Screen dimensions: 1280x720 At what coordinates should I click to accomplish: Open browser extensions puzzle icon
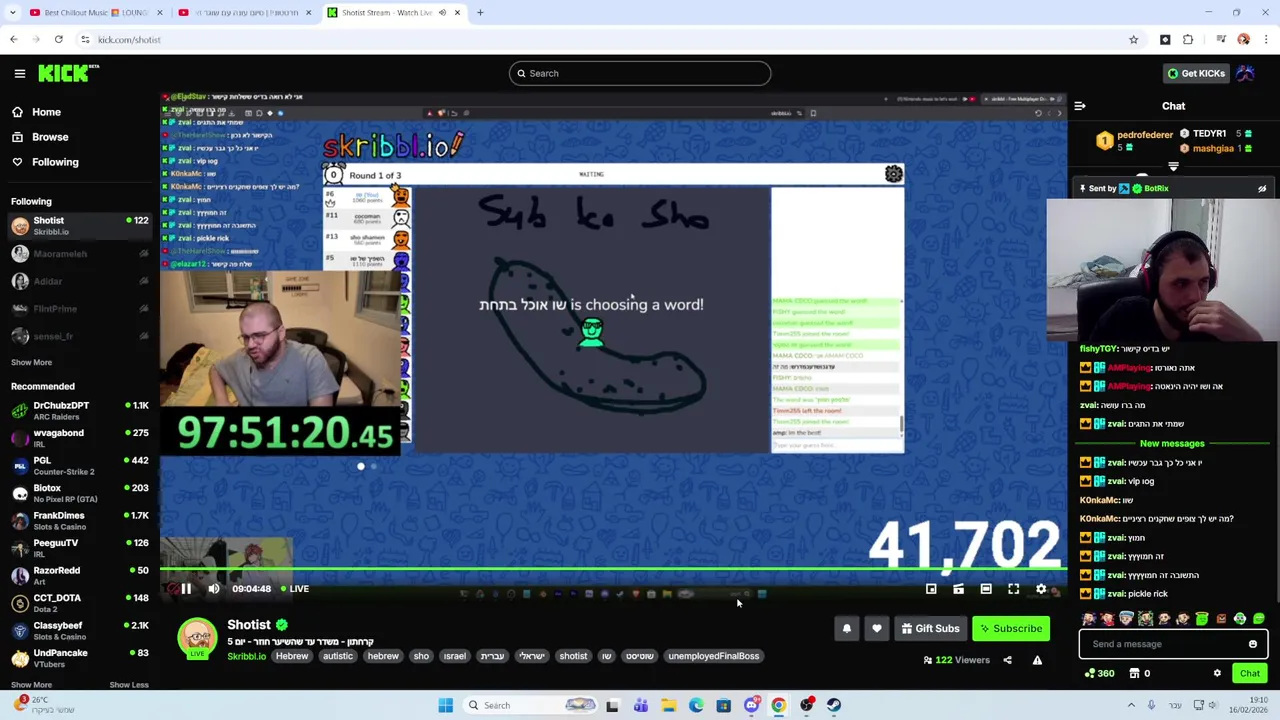(1188, 40)
